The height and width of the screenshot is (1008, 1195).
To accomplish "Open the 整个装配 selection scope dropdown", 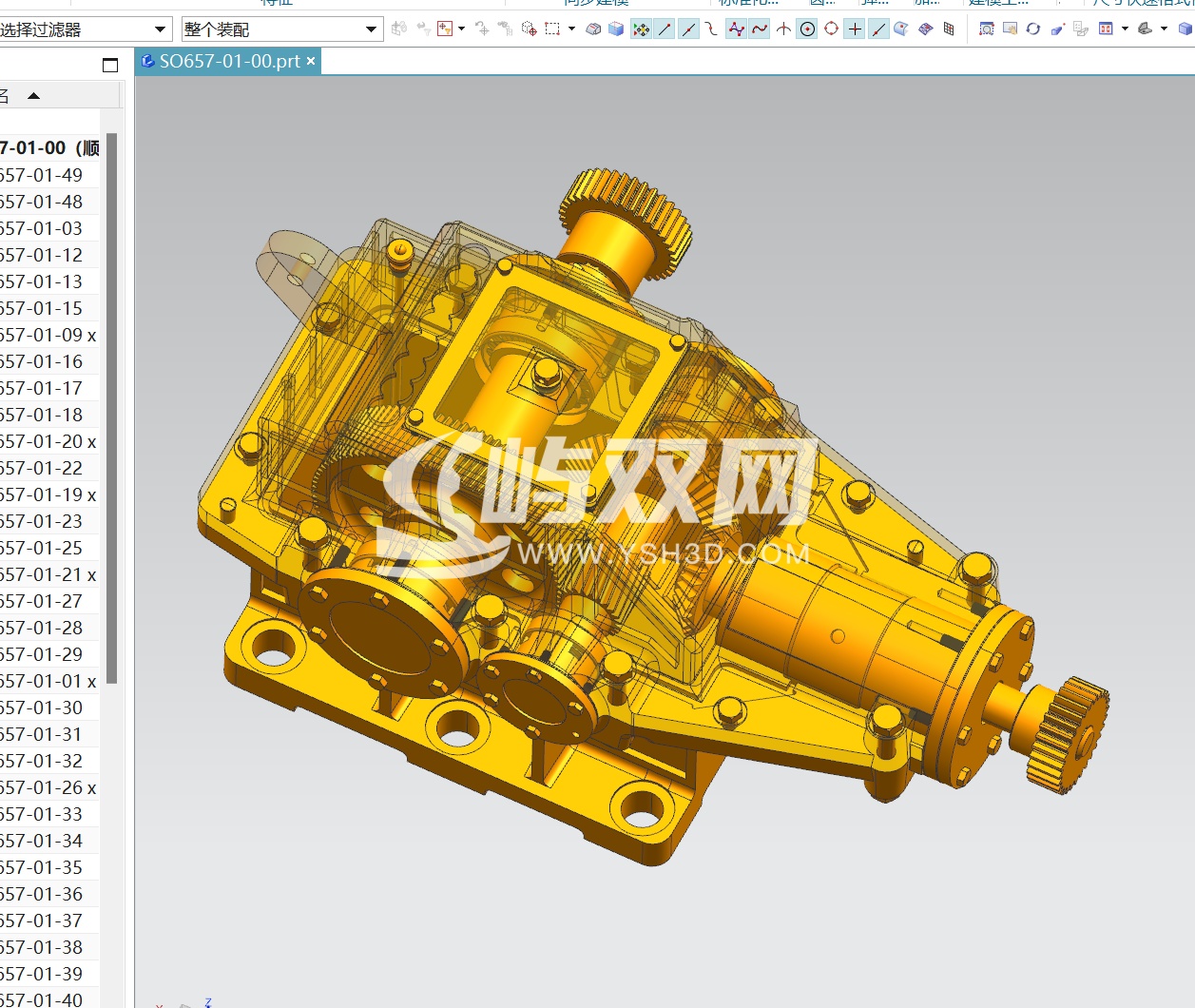I will (371, 29).
